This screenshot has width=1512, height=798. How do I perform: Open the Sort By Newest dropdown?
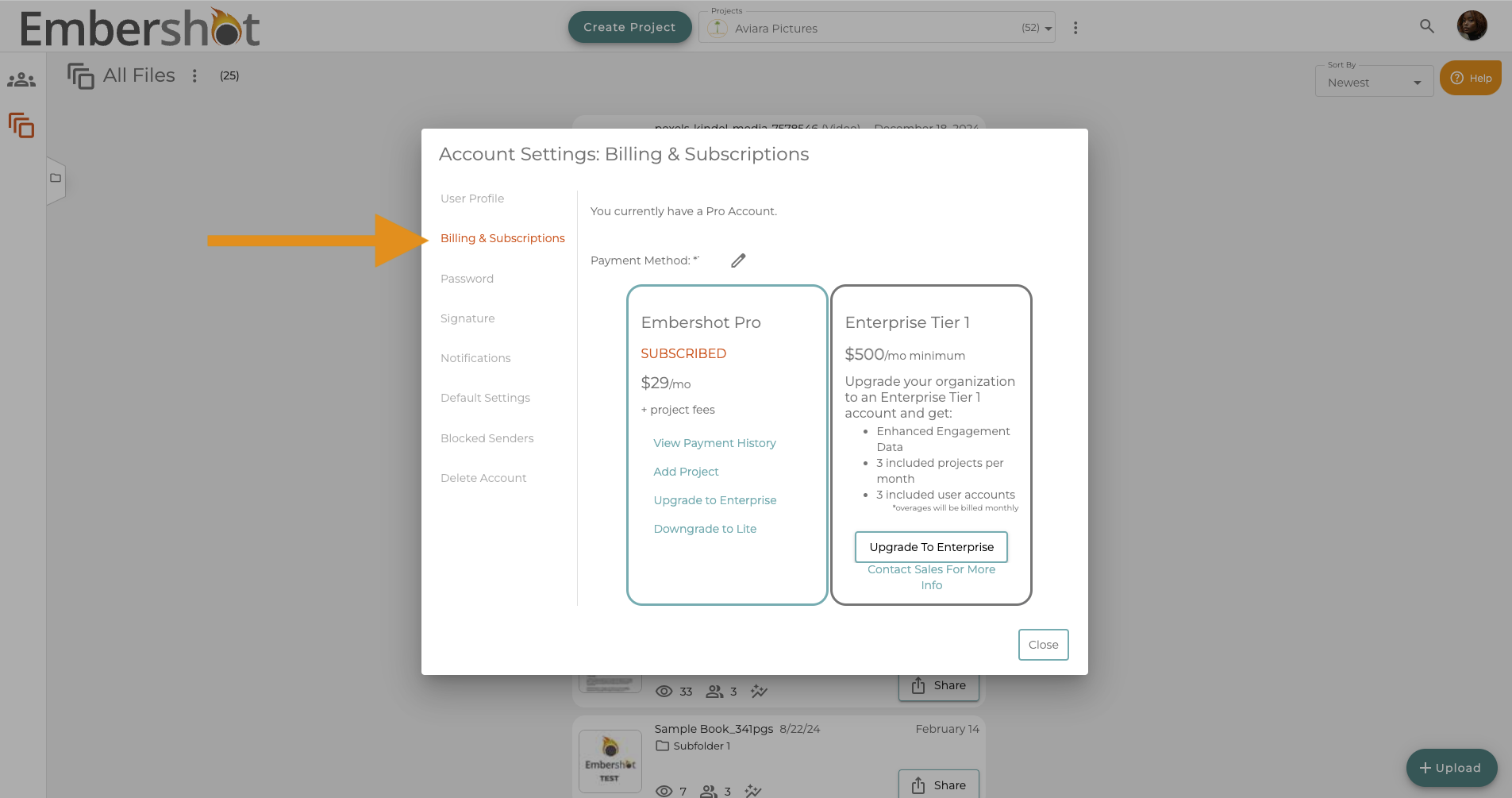[1374, 82]
